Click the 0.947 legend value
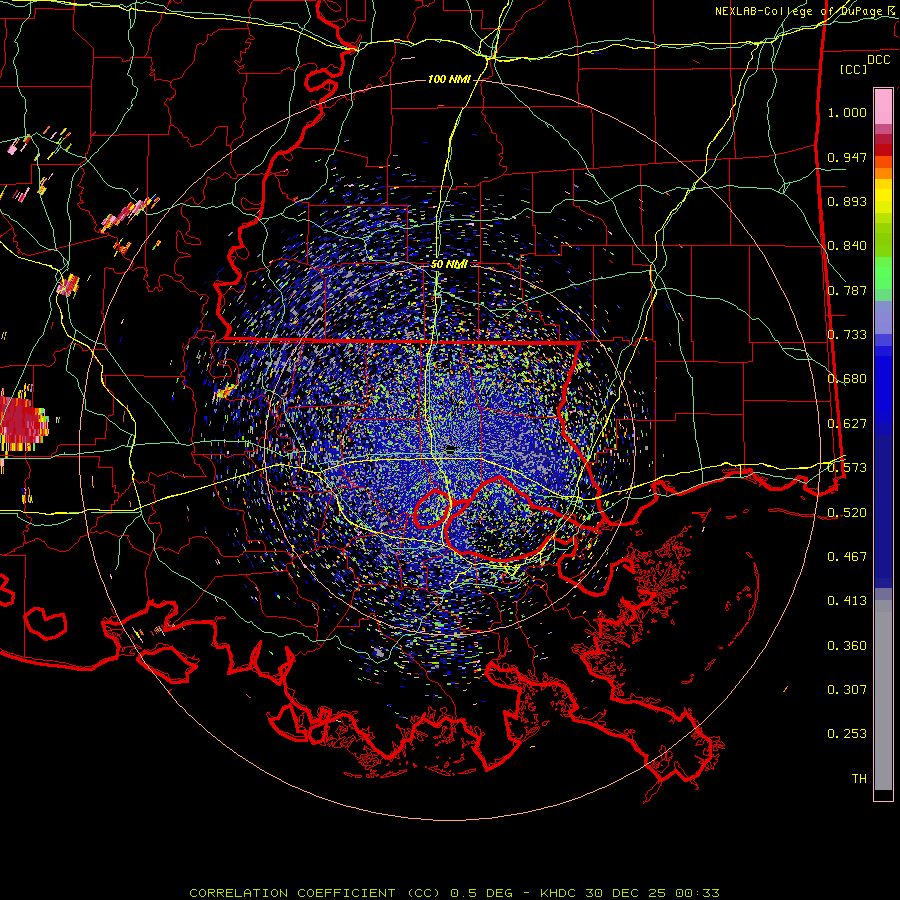The height and width of the screenshot is (900, 900). pyautogui.click(x=847, y=157)
